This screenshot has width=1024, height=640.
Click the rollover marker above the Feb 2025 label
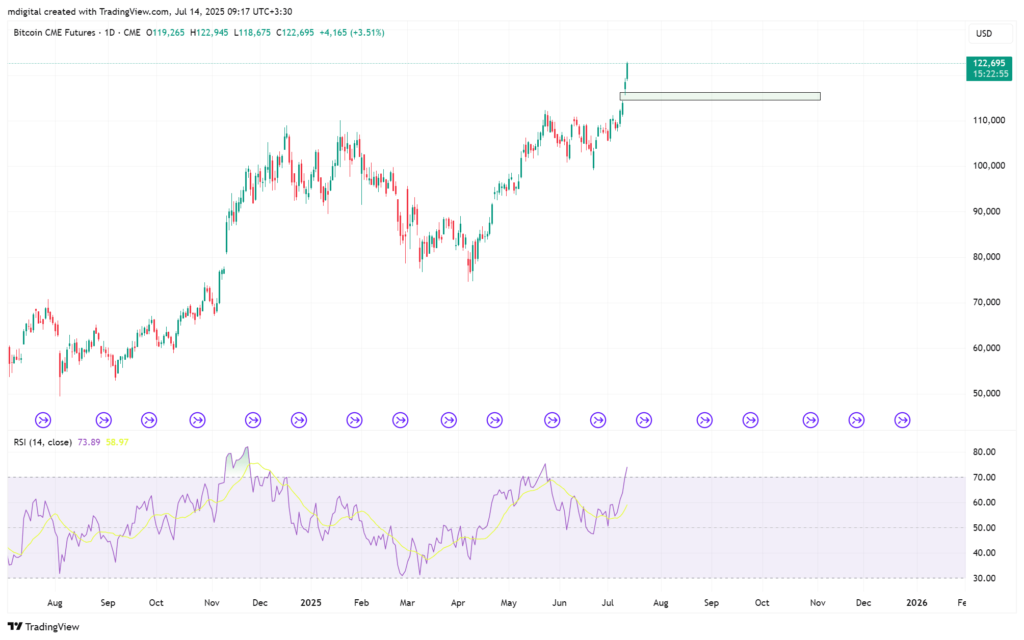point(354,420)
